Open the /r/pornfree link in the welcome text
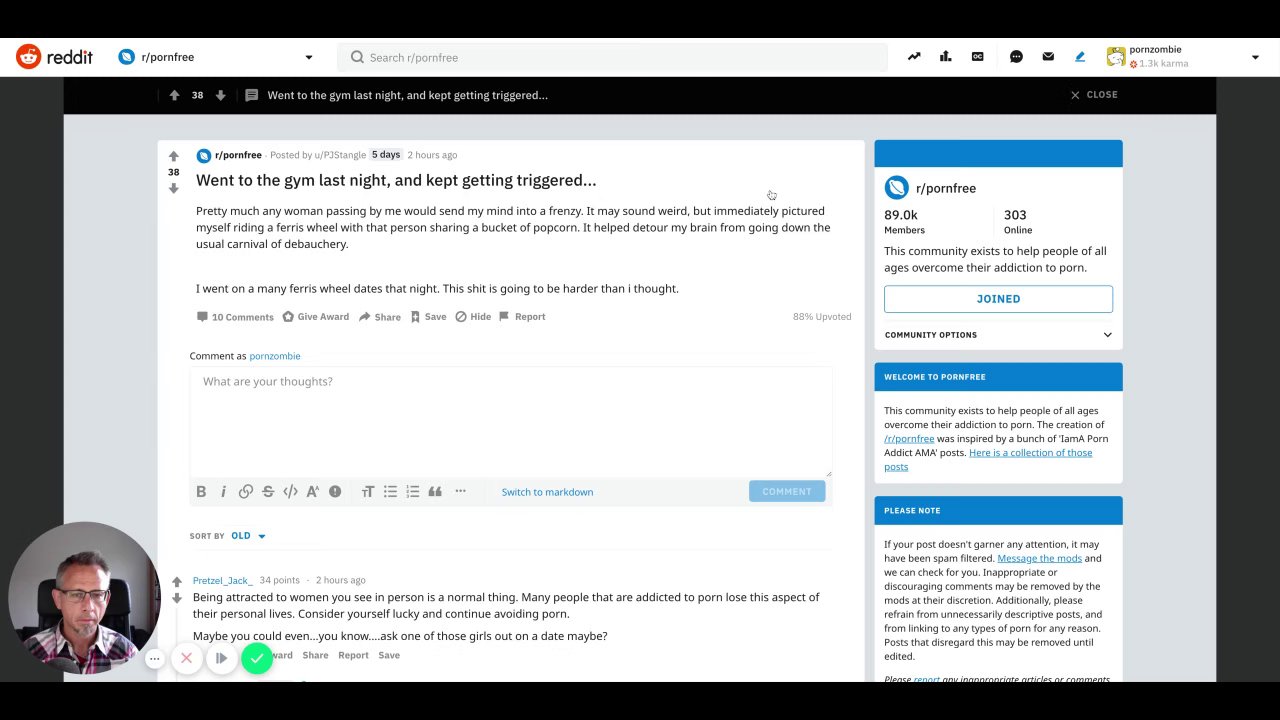The height and width of the screenshot is (720, 1280). pyautogui.click(x=909, y=439)
